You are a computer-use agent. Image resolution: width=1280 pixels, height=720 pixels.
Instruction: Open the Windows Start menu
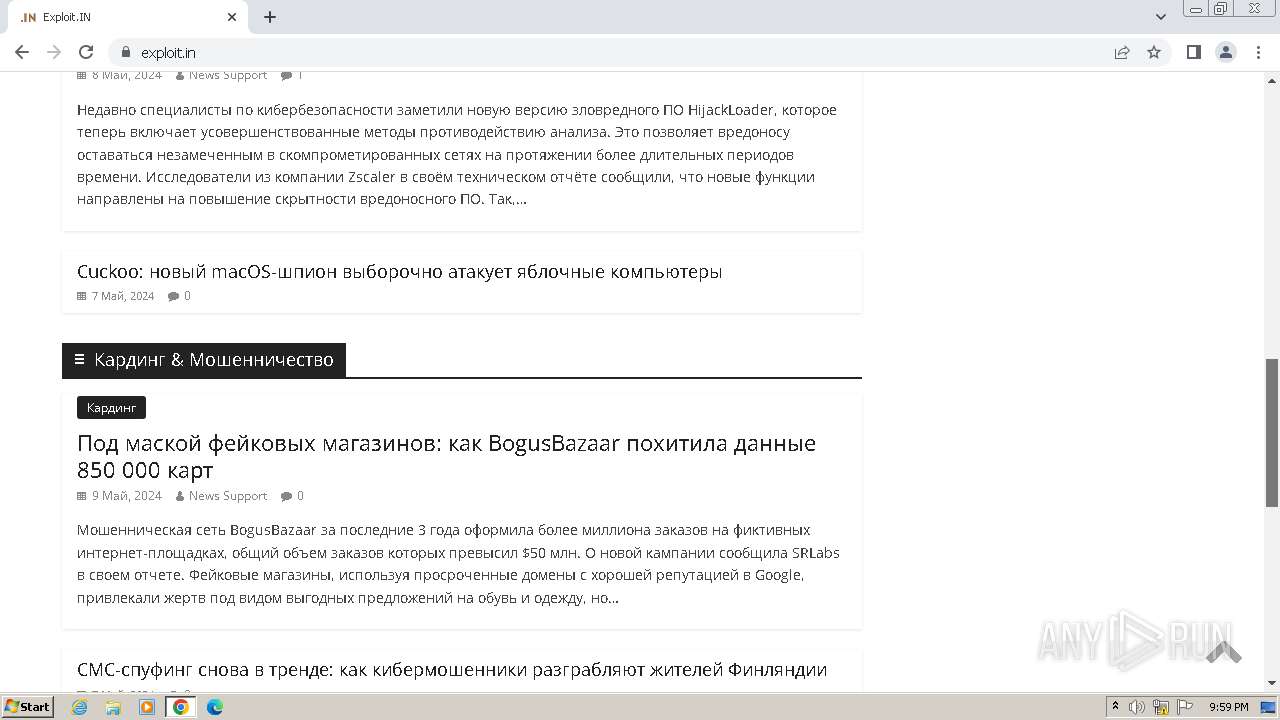point(28,706)
